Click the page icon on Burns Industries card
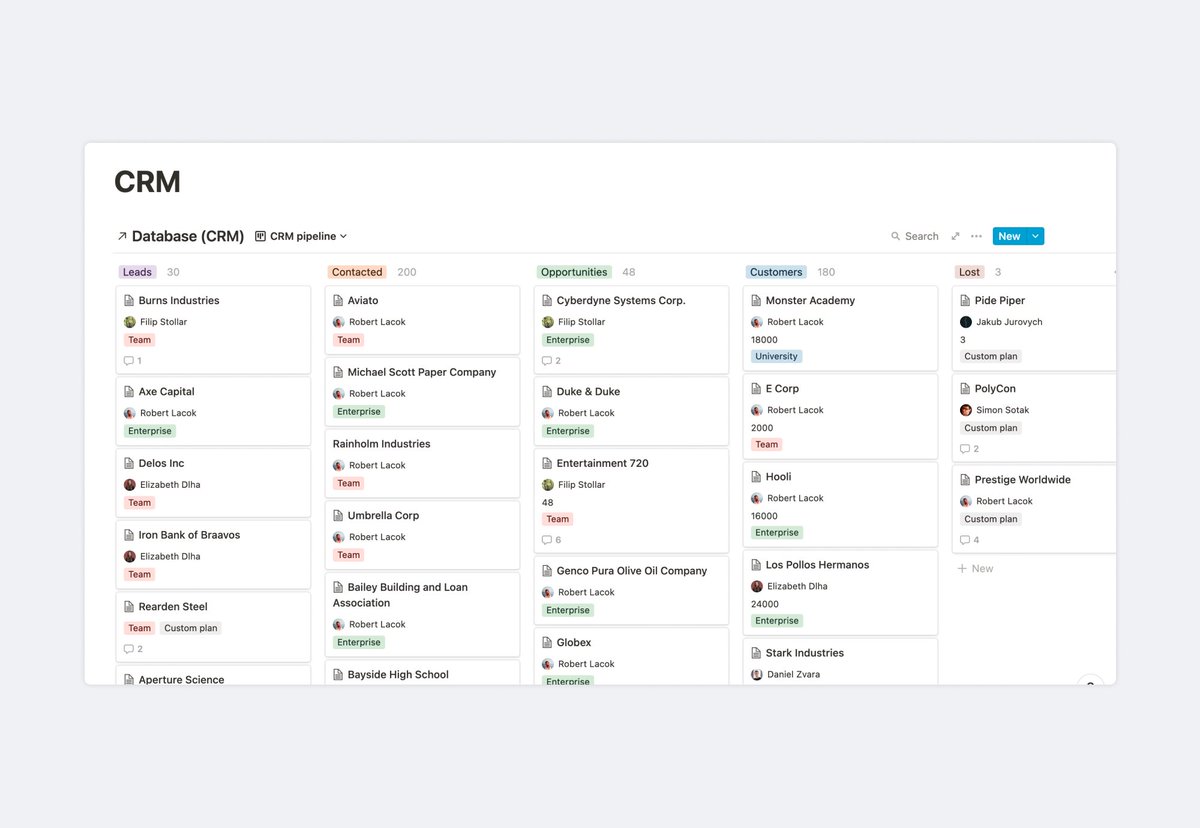Screen dimensions: 1200x828 tap(127, 299)
